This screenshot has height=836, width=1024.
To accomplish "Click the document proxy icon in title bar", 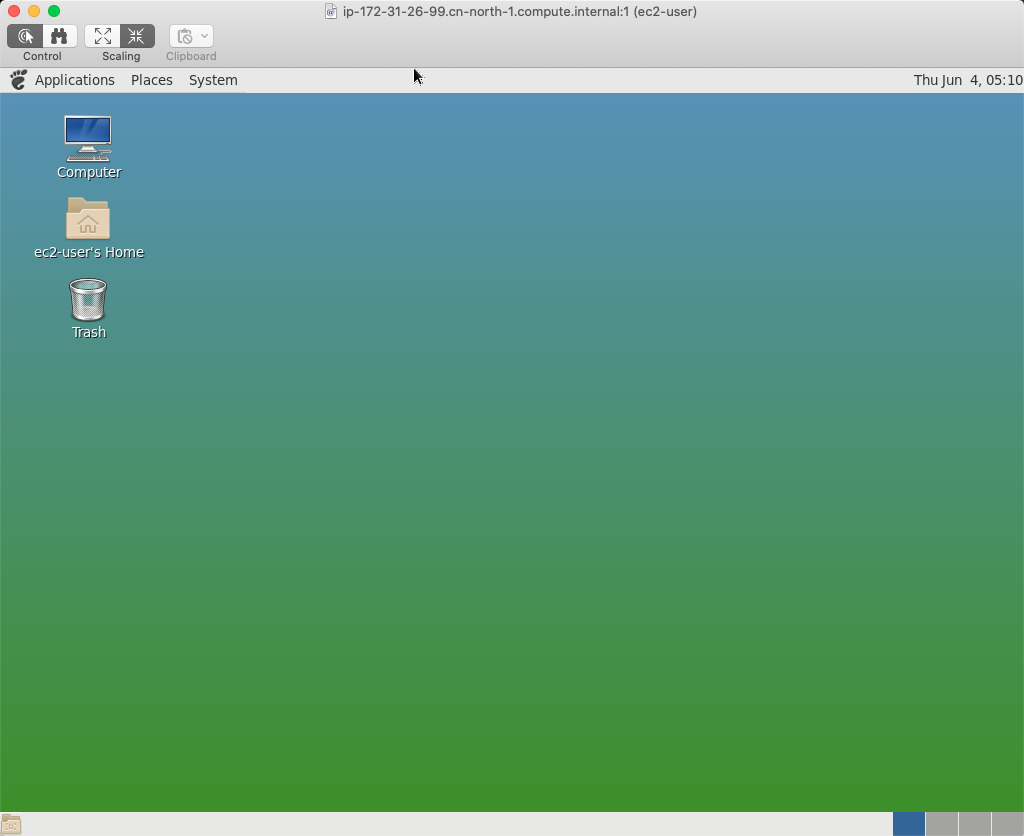I will point(331,12).
